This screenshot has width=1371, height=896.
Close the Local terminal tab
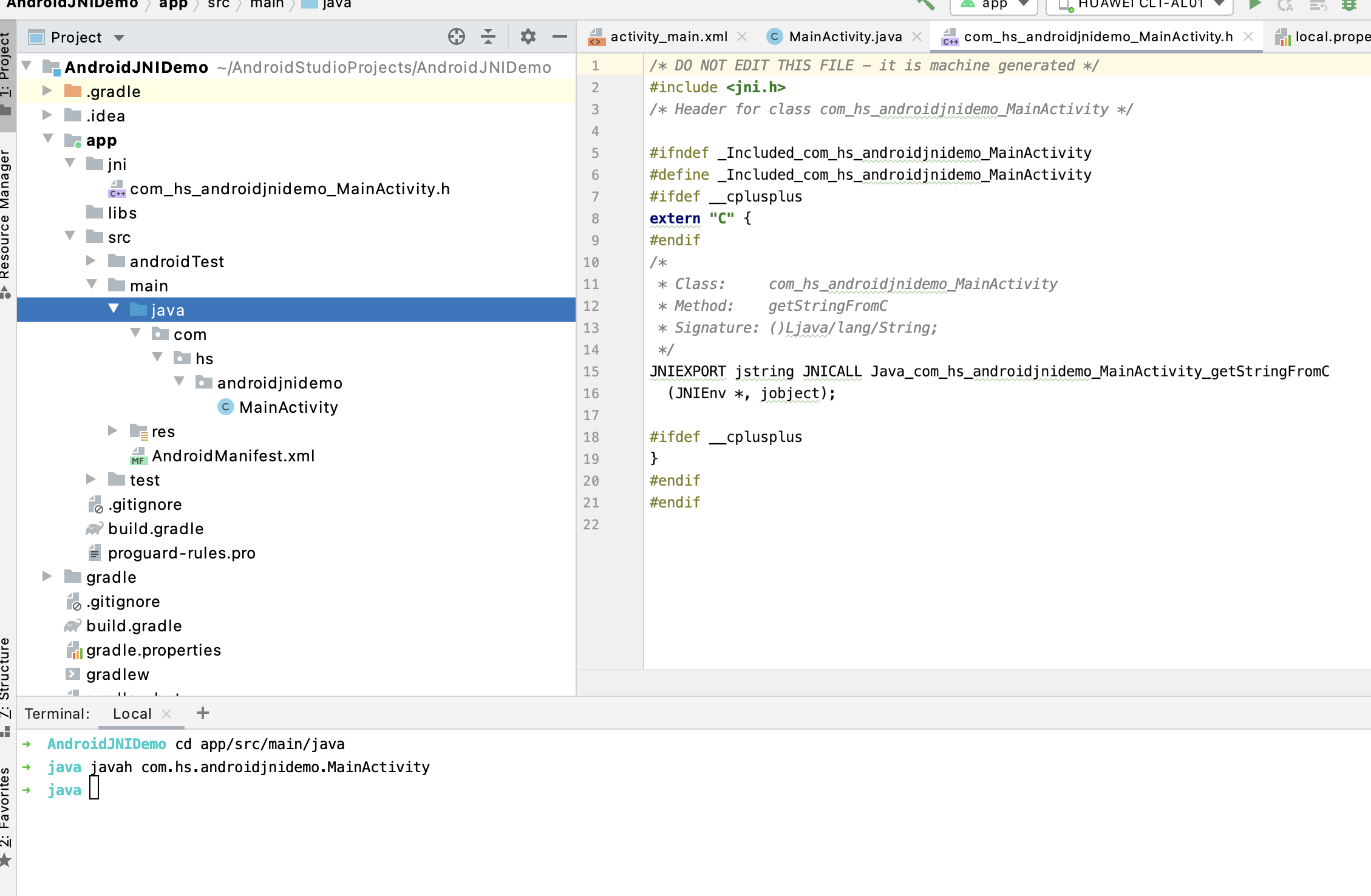click(x=167, y=714)
